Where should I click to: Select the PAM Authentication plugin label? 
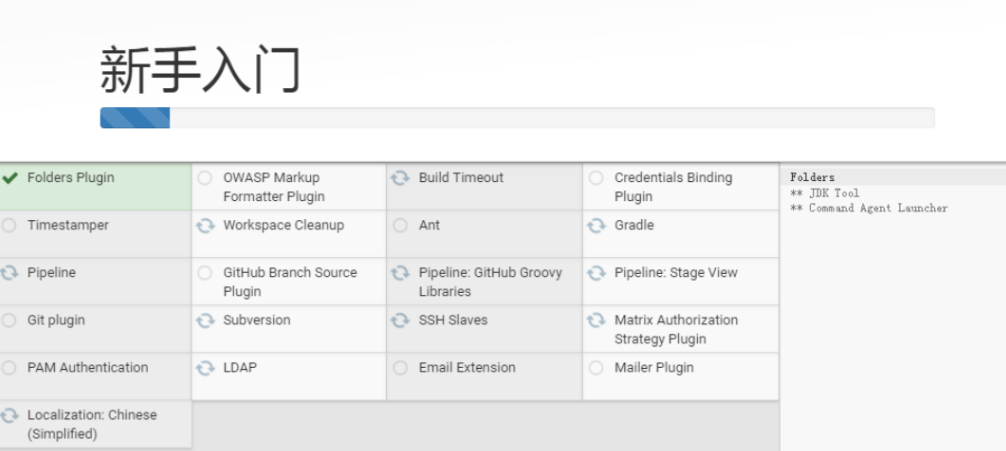(x=87, y=368)
